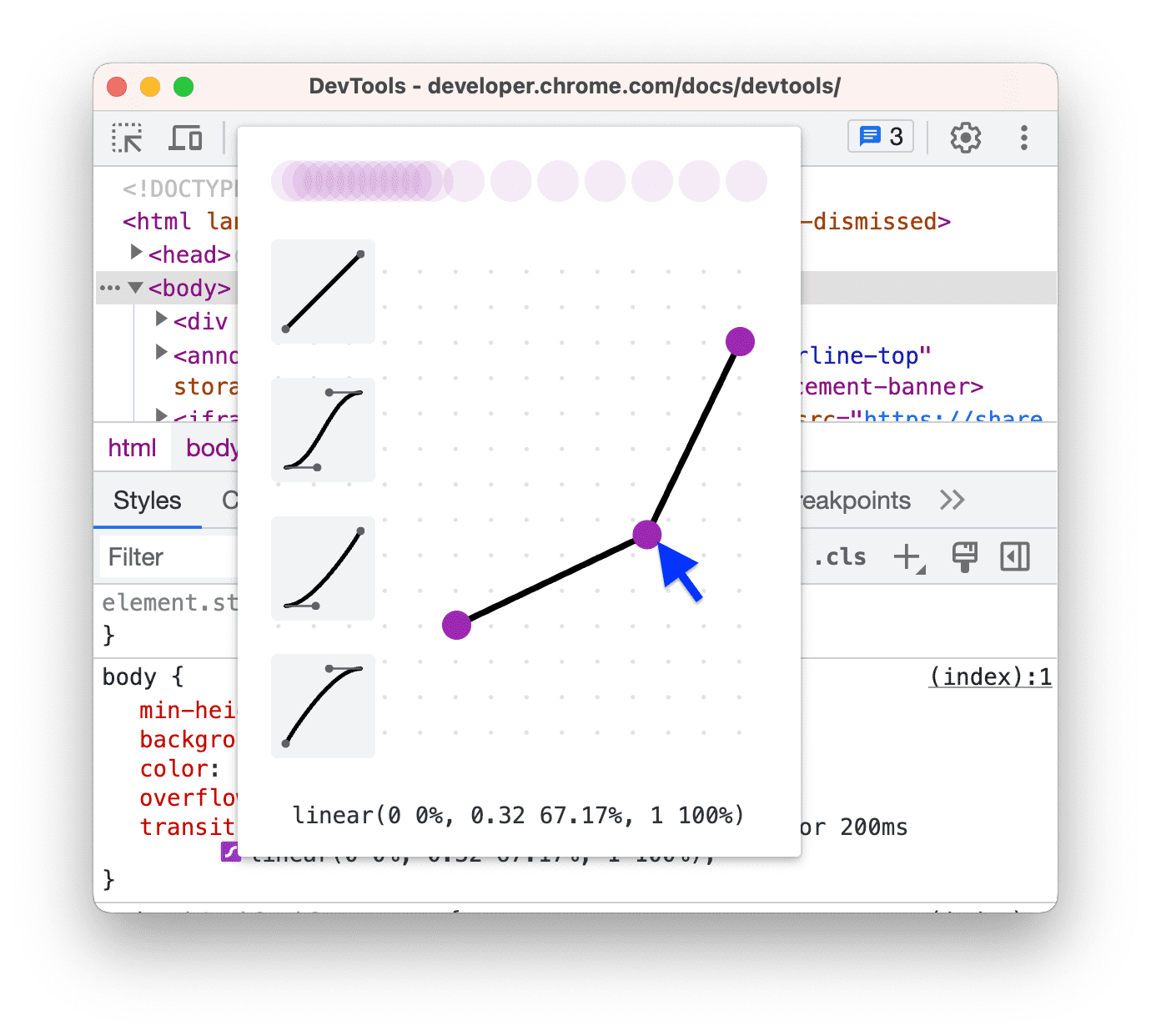This screenshot has width=1151, height=1036.
Task: Select the linear easing preset curve
Action: [323, 292]
